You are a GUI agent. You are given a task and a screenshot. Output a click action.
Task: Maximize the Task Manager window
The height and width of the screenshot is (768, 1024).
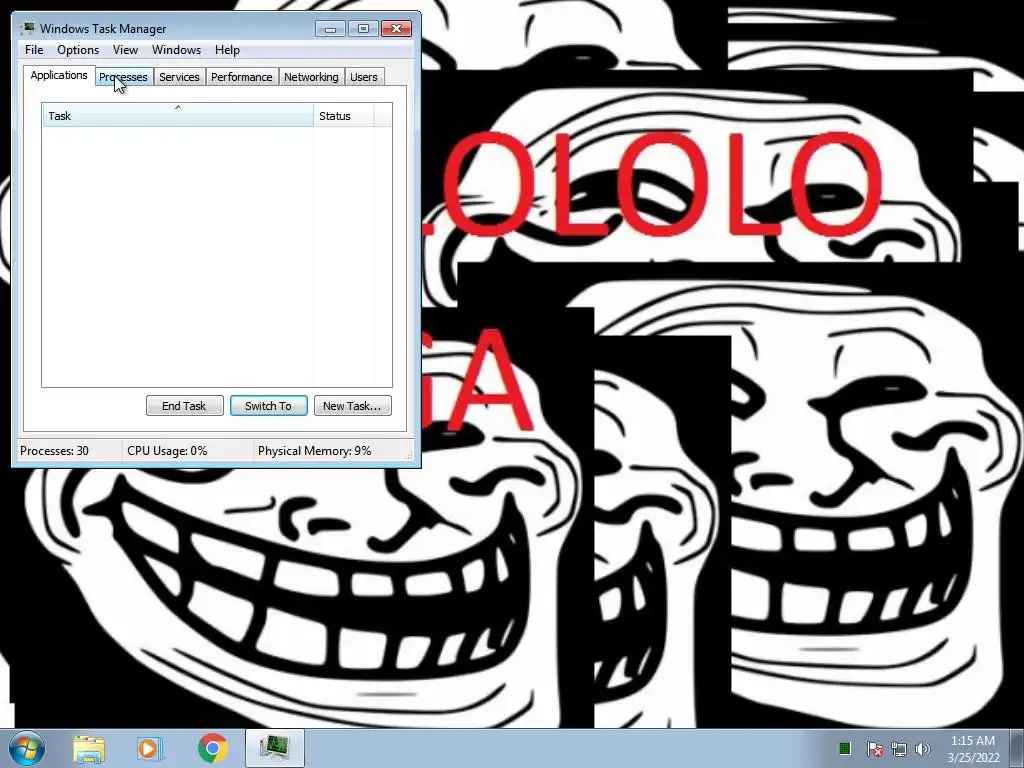[x=363, y=28]
